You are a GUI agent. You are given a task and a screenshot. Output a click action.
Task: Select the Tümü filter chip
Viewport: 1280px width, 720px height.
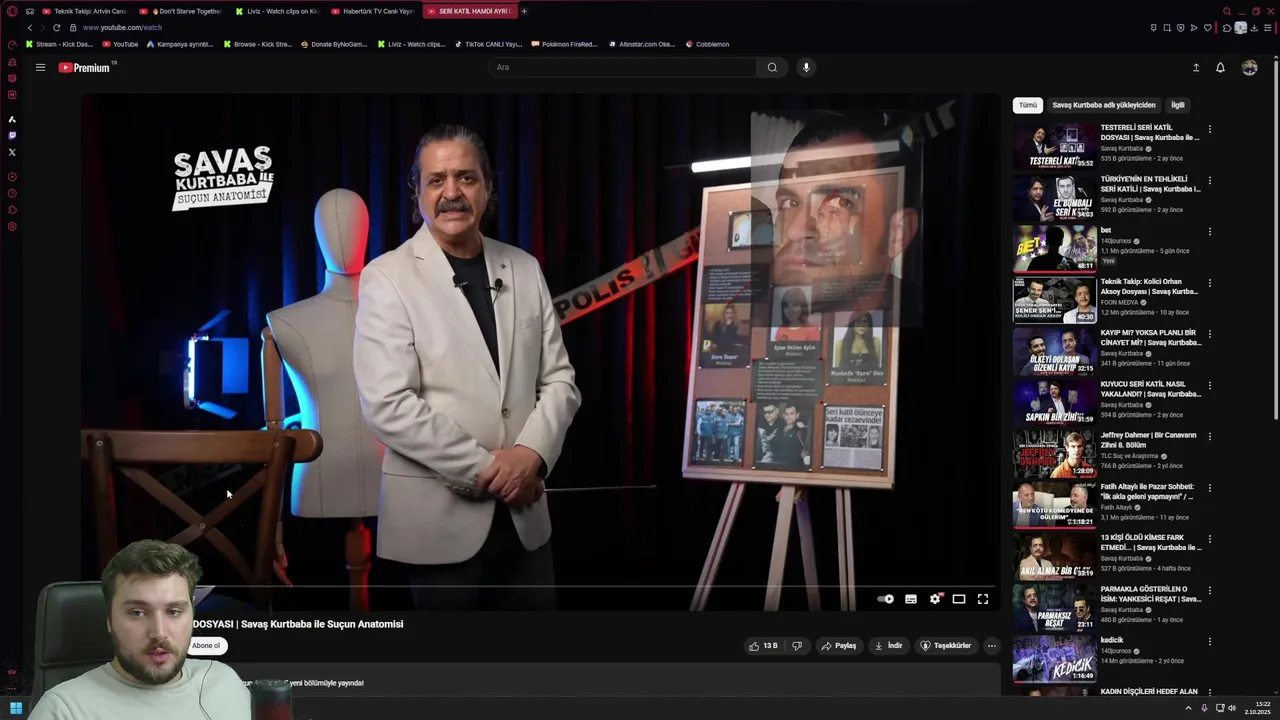click(x=1028, y=105)
